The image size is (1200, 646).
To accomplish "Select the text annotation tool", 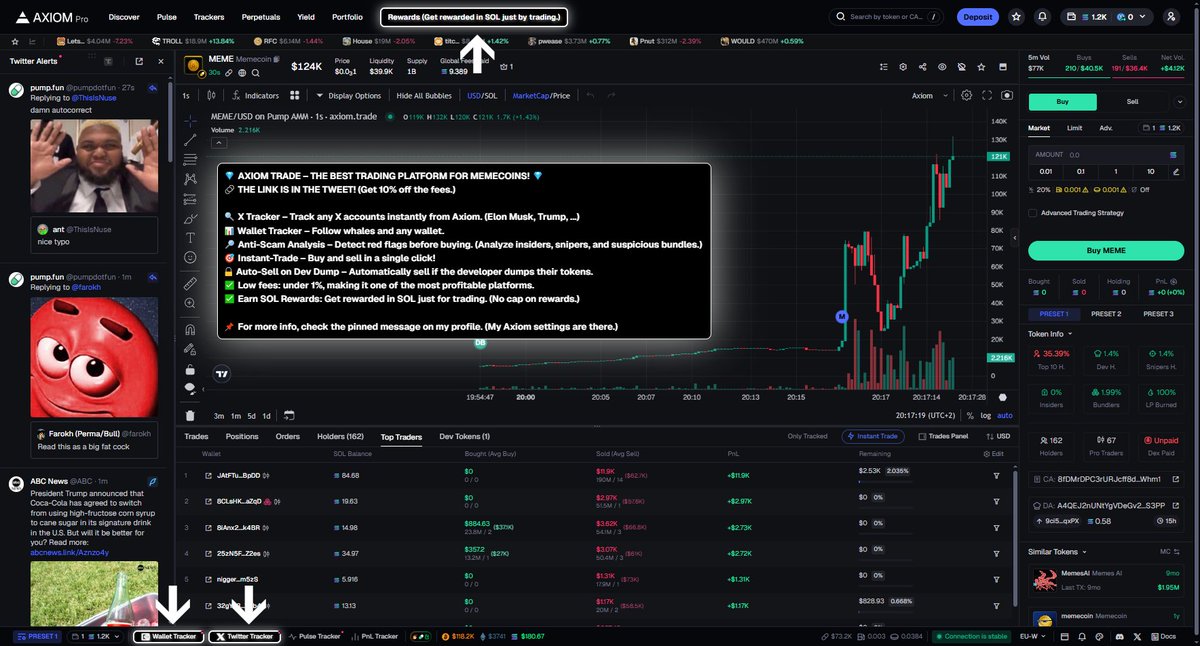I will 190,238.
